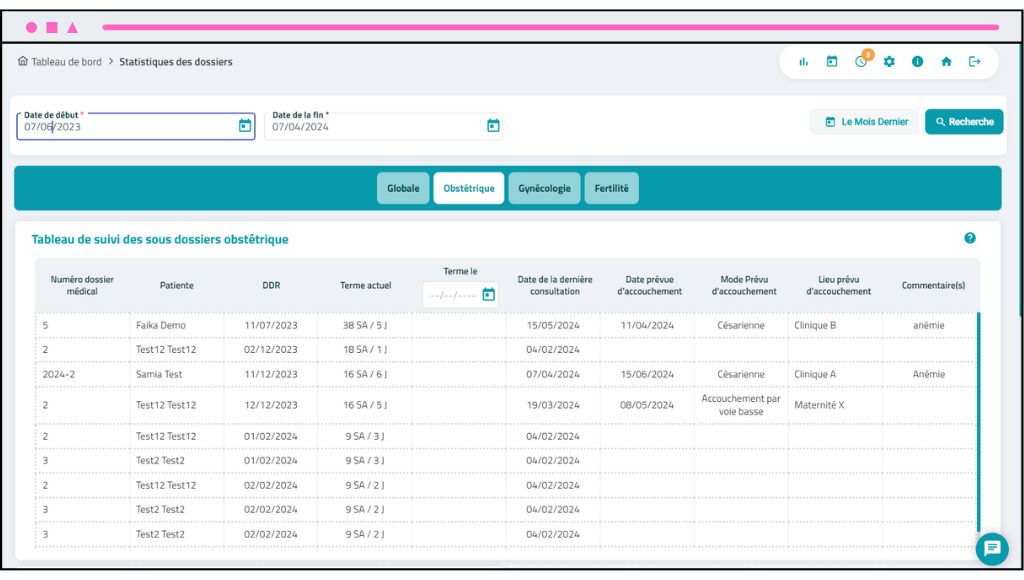1024x580 pixels.
Task: Open calendar picker in Terme le column
Action: pyautogui.click(x=488, y=295)
